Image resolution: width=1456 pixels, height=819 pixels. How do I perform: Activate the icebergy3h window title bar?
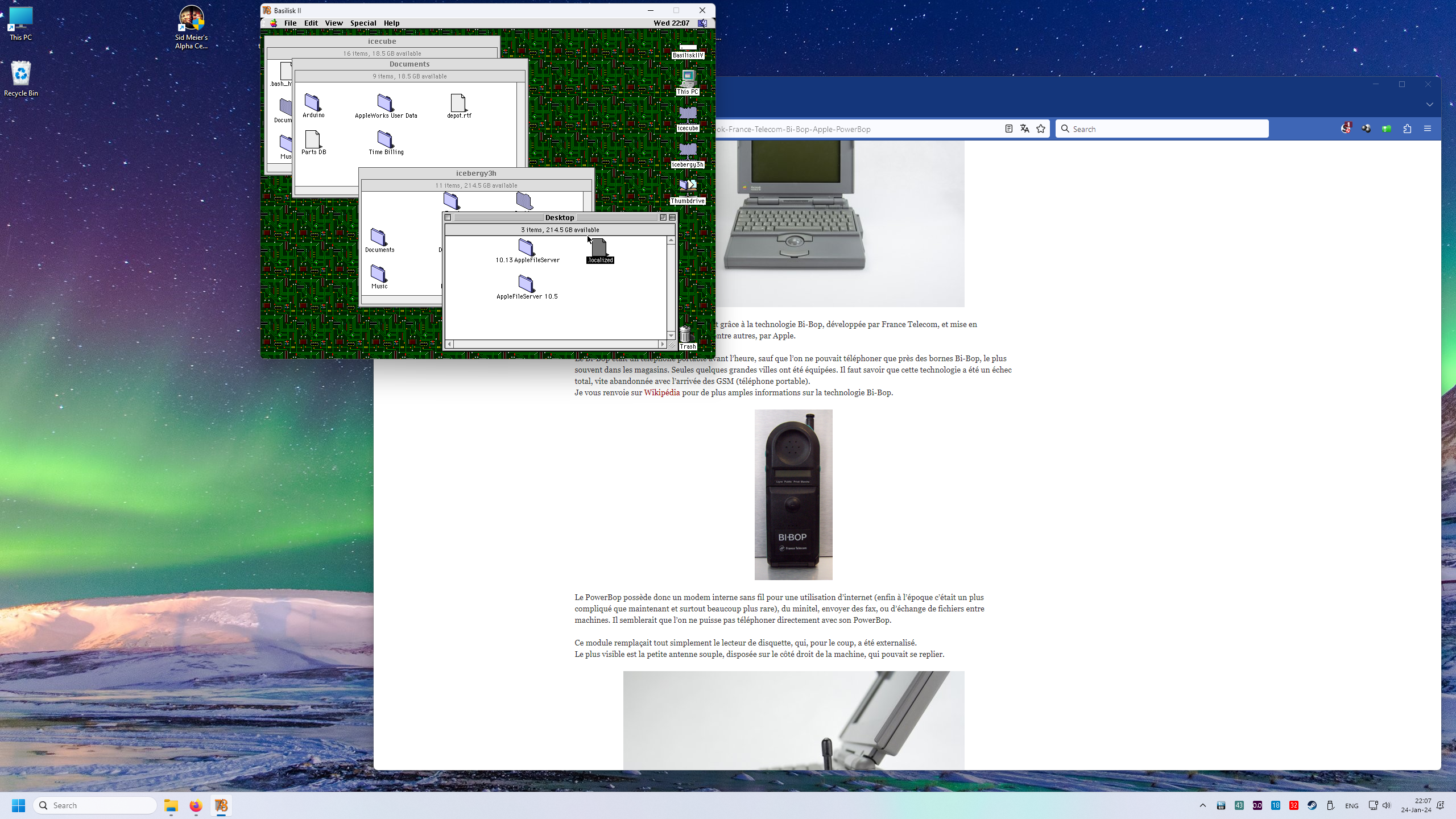point(476,173)
